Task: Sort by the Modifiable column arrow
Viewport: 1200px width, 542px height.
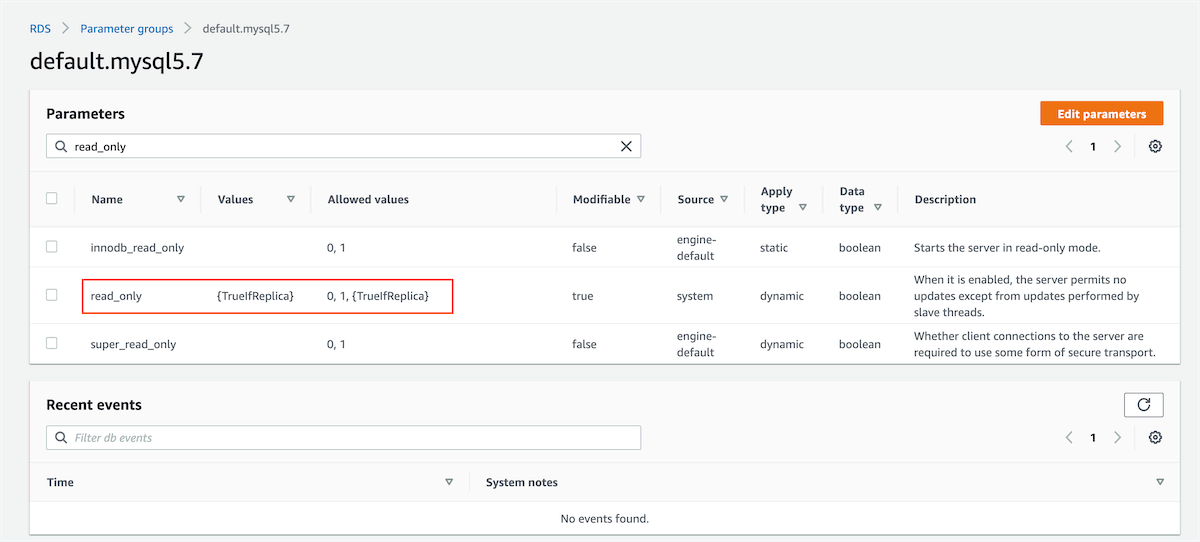Action: [x=641, y=199]
